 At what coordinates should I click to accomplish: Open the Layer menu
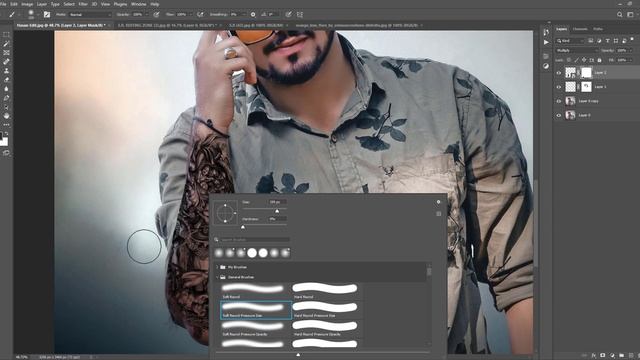tap(42, 4)
